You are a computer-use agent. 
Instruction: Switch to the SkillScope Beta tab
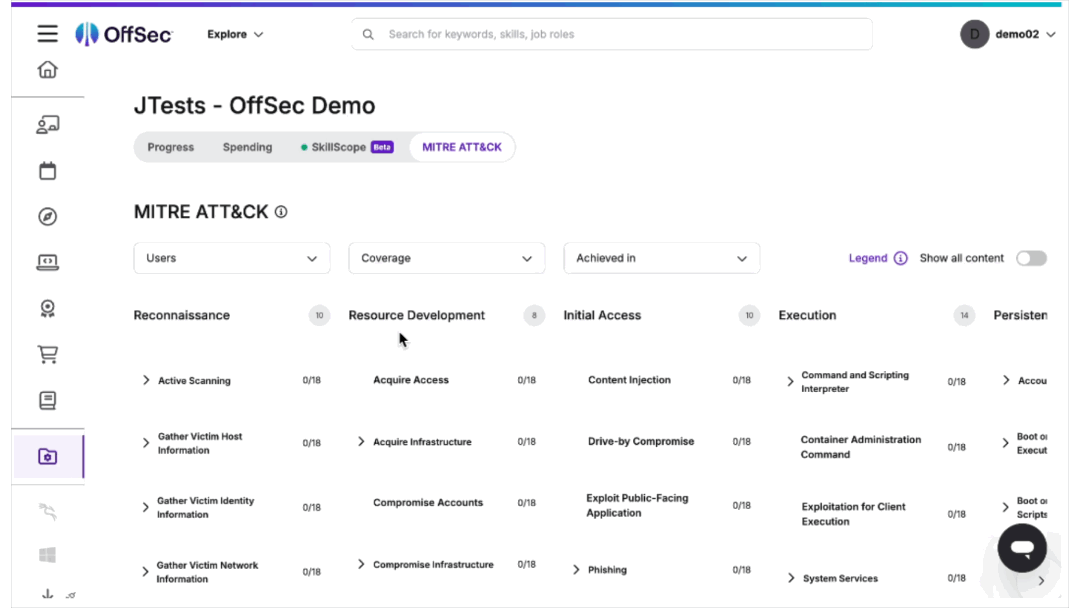[346, 147]
